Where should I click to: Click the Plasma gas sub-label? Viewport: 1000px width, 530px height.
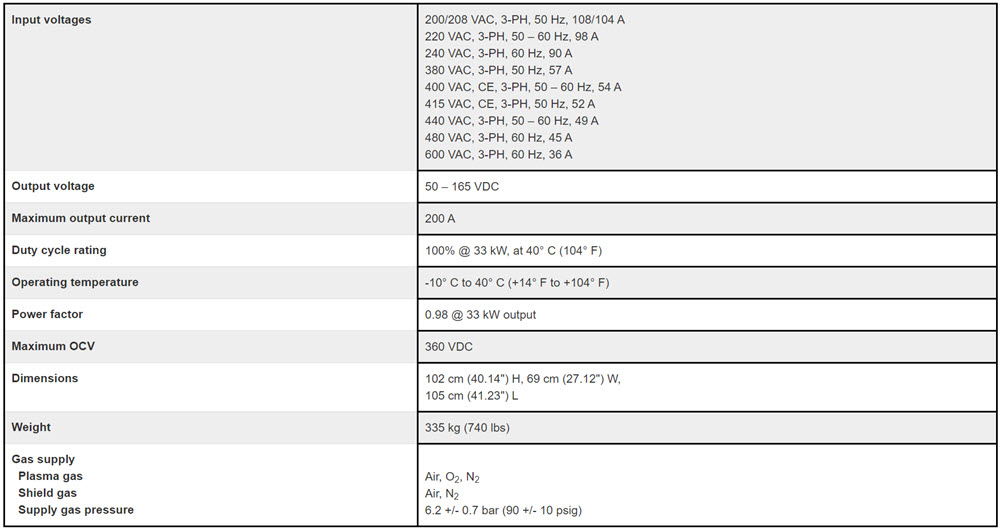click(51, 476)
